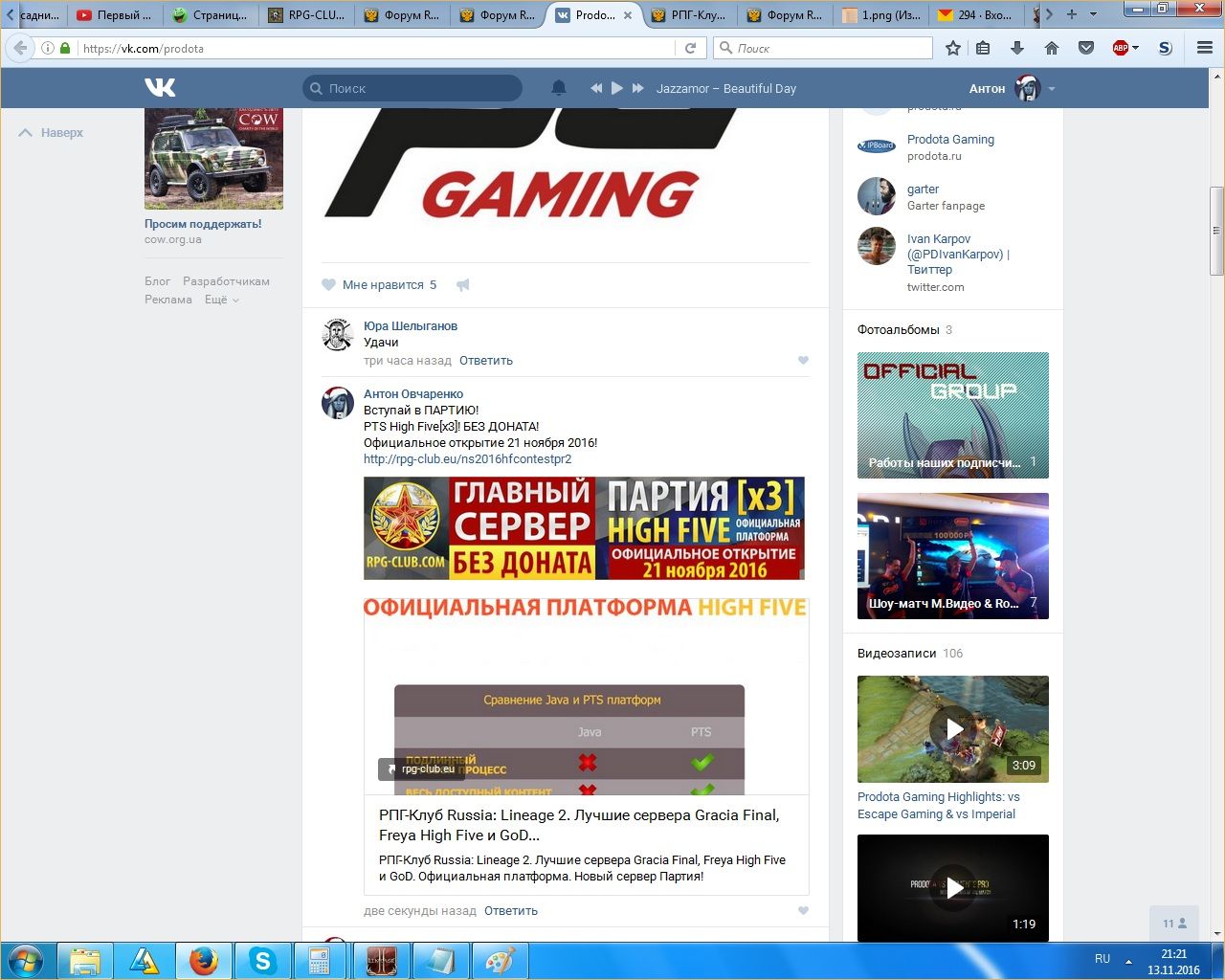Viewport: 1225px width, 980px height.
Task: Save page to Pocket
Action: coord(1086,48)
